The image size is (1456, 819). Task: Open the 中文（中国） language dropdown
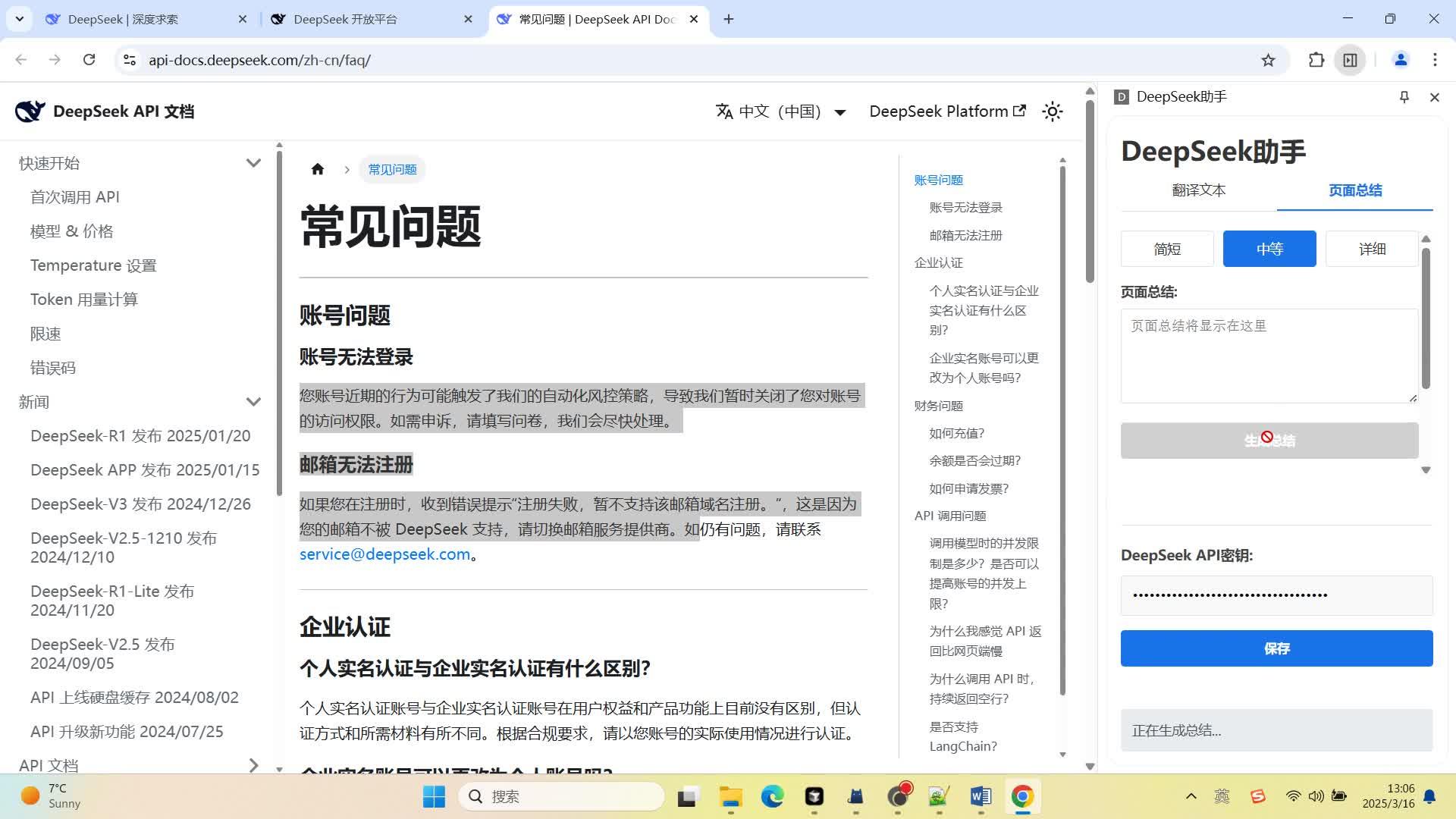[x=781, y=111]
